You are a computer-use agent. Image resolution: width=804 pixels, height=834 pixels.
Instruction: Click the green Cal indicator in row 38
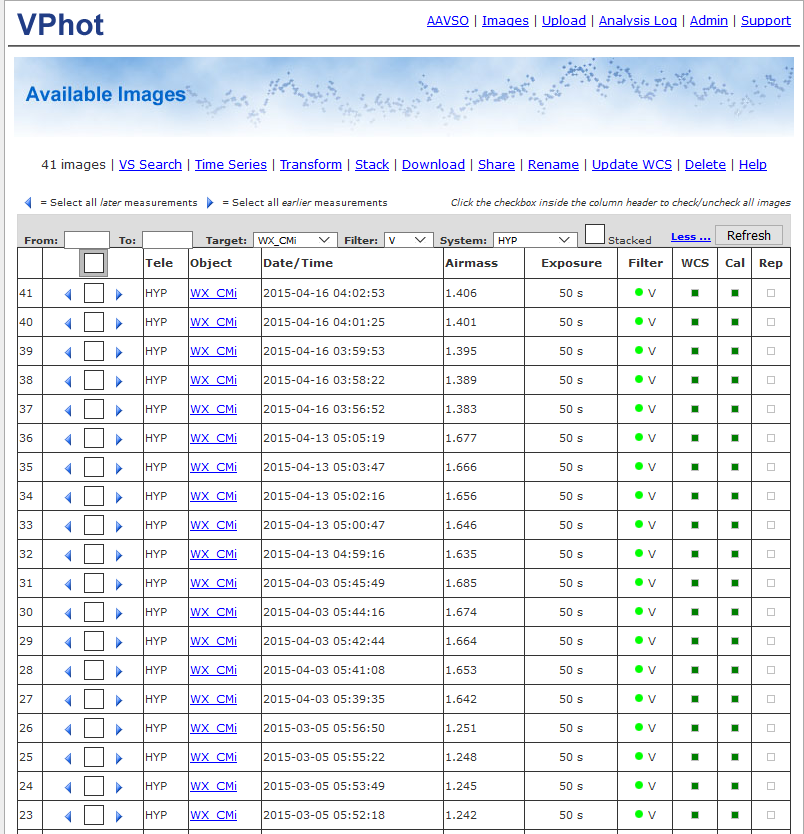(x=735, y=380)
